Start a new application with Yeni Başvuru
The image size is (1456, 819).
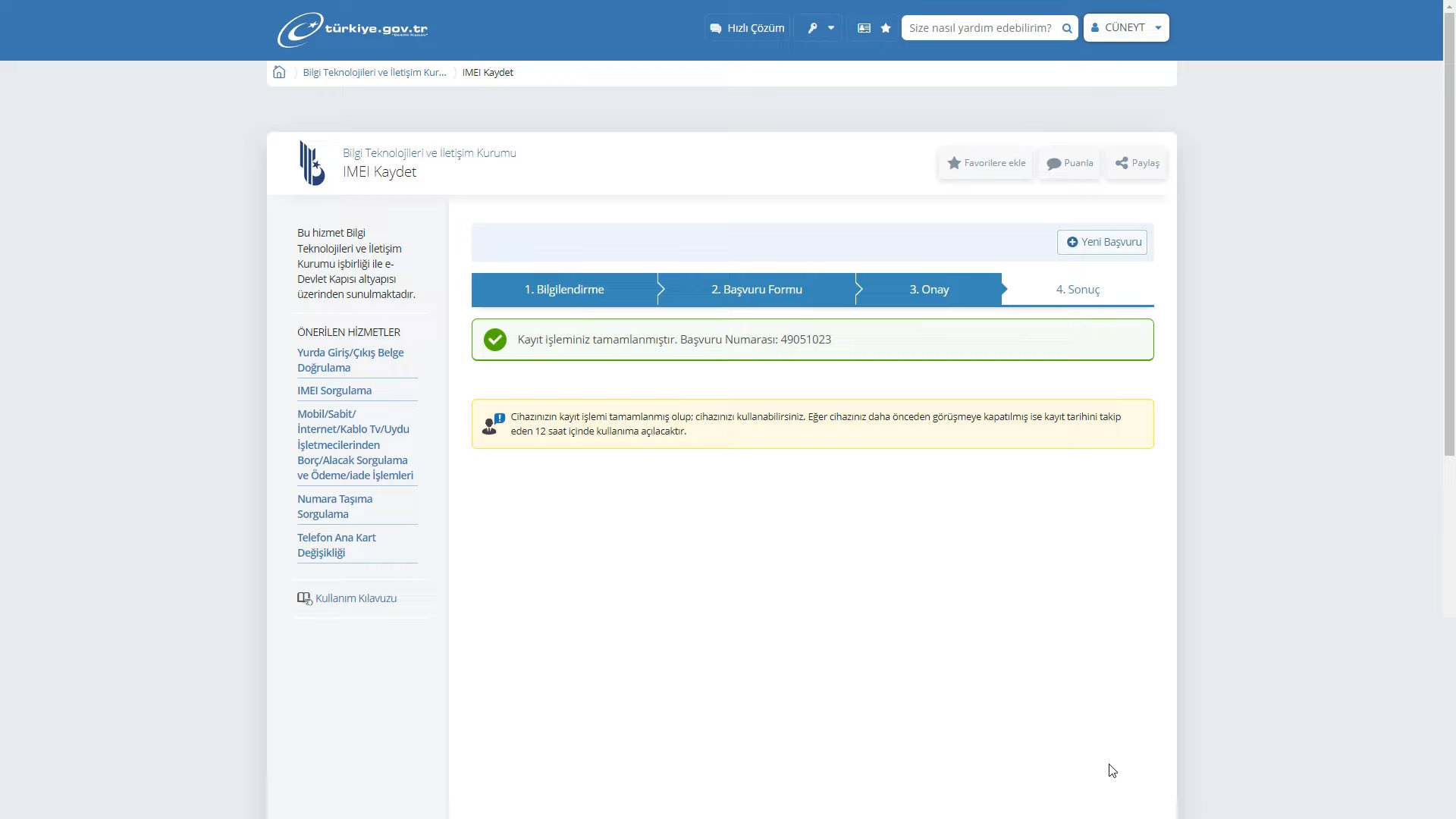[1103, 242]
